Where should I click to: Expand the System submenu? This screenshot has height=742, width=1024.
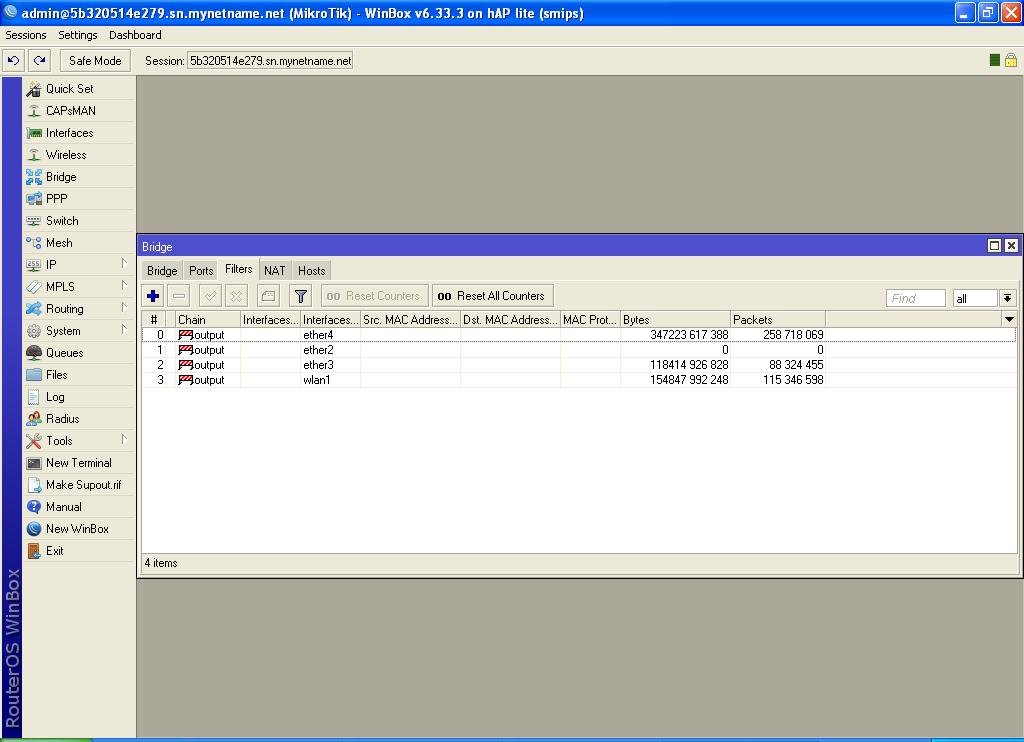click(x=79, y=331)
